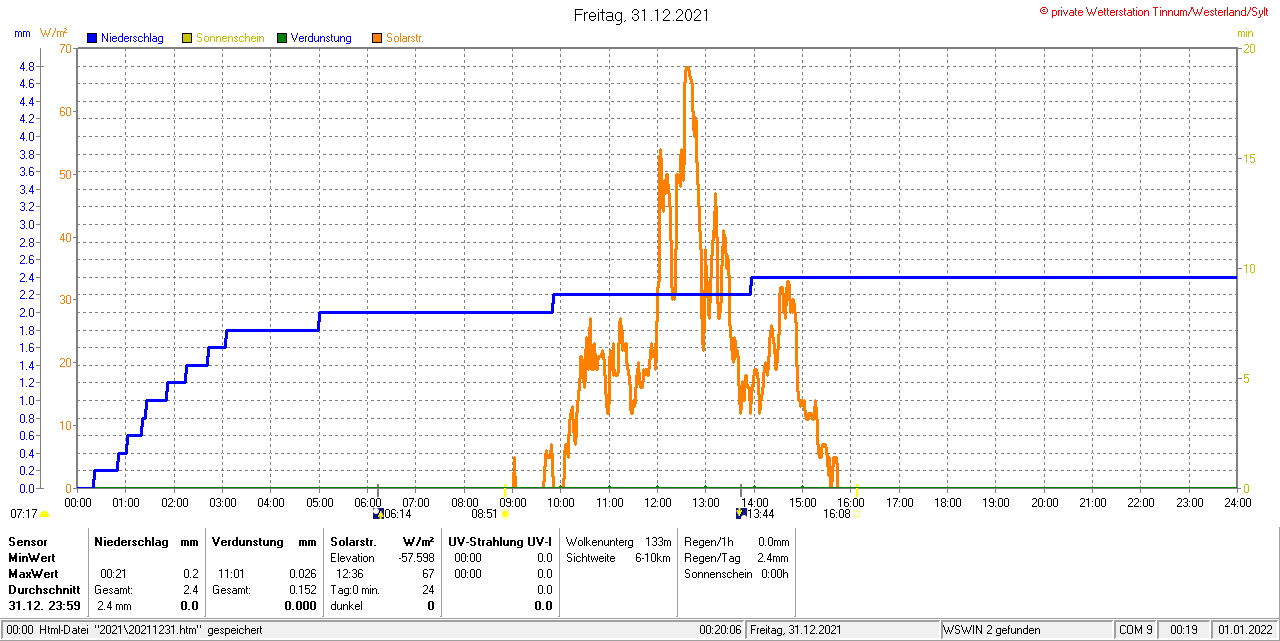Click the sun icon next to 08:51

504,514
